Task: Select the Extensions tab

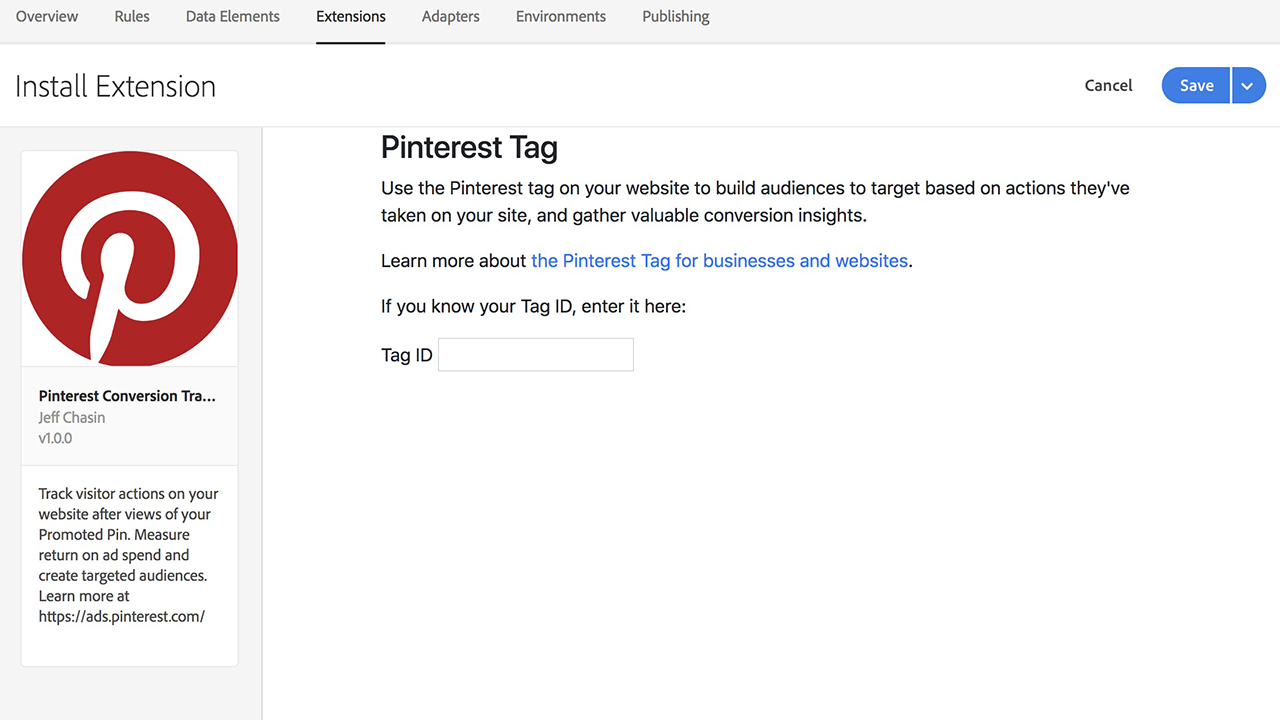Action: 350,17
